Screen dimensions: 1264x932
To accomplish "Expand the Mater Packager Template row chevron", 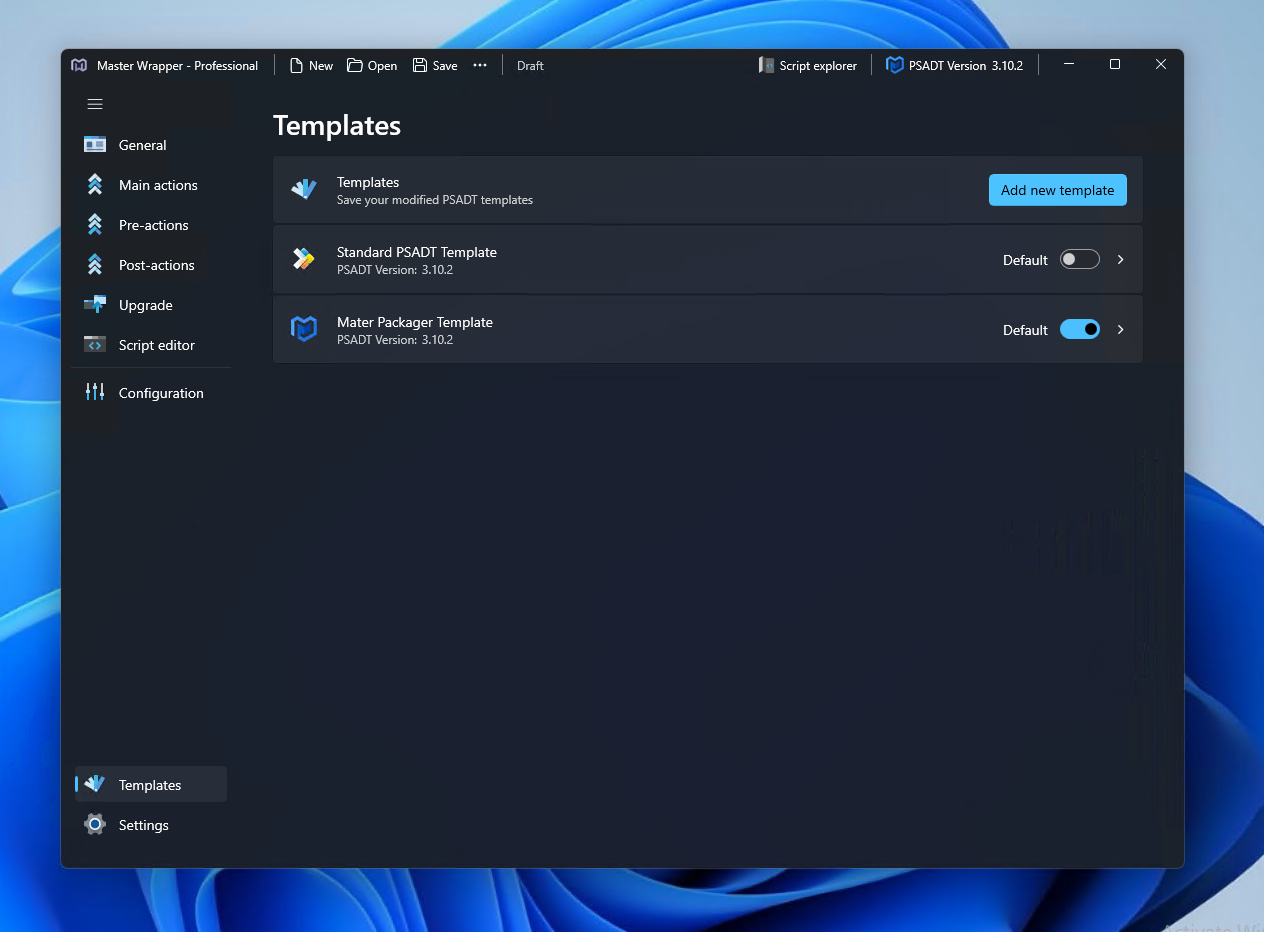I will pyautogui.click(x=1120, y=329).
